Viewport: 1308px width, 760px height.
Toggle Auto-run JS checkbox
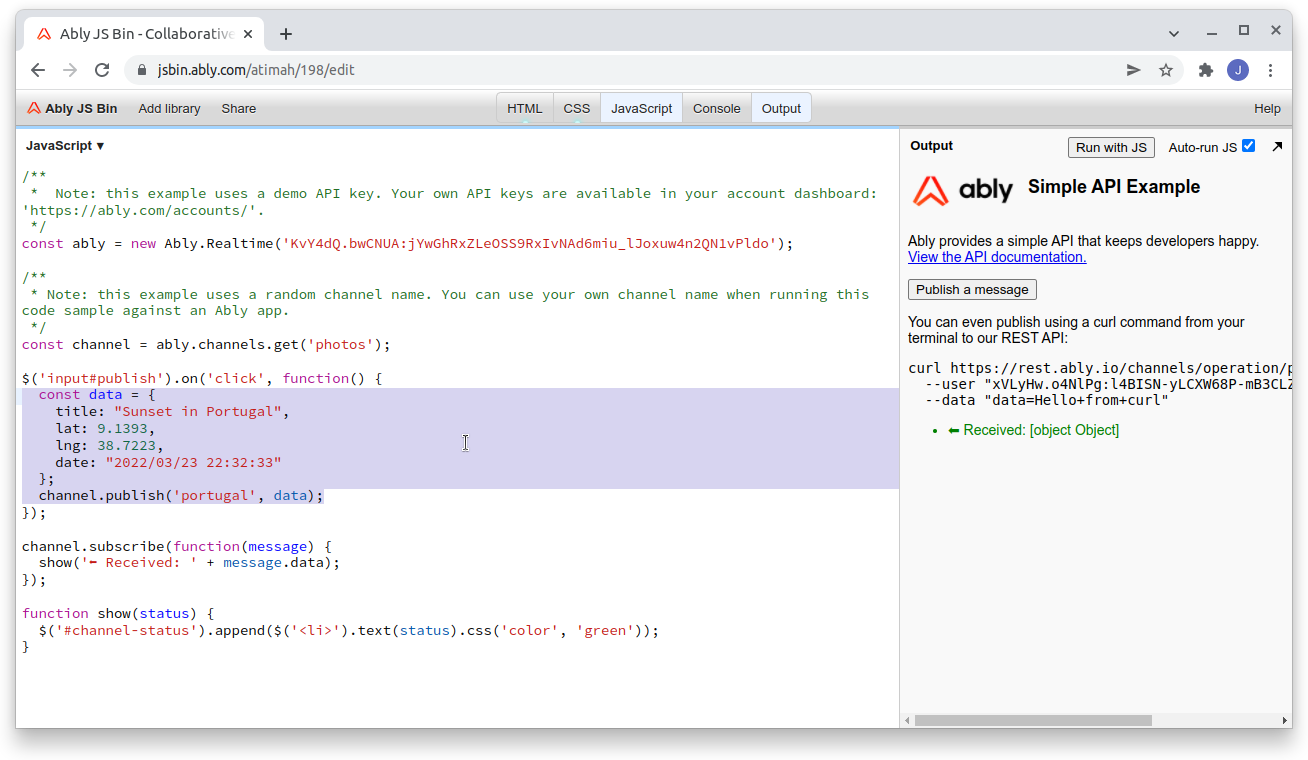coord(1248,146)
